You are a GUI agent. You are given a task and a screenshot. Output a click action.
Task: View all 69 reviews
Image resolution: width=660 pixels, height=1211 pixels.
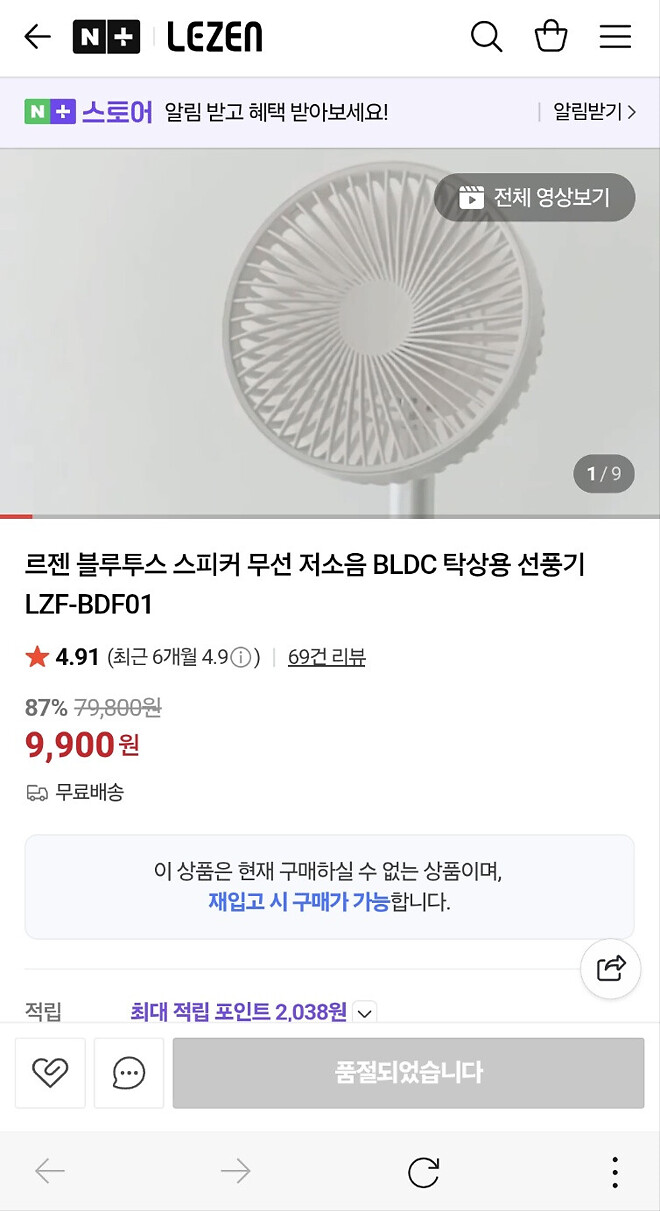[x=326, y=657]
